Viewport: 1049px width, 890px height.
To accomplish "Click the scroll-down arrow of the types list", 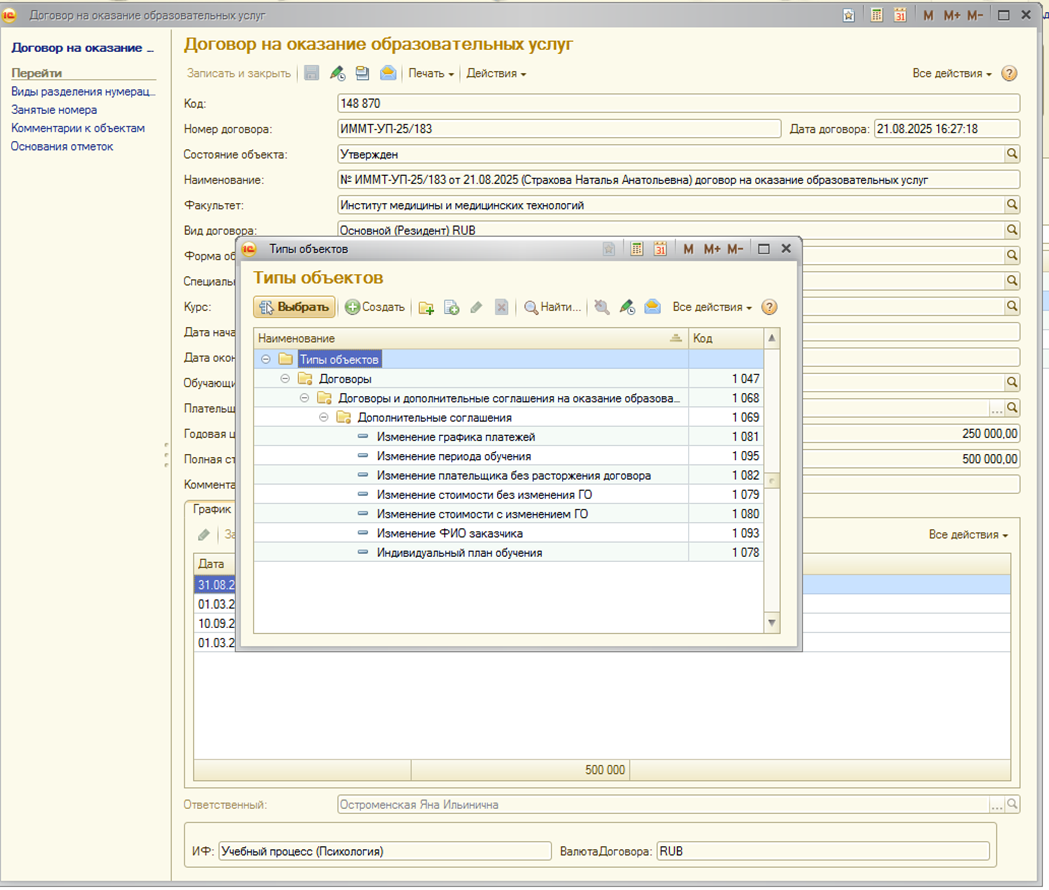I will click(x=771, y=622).
